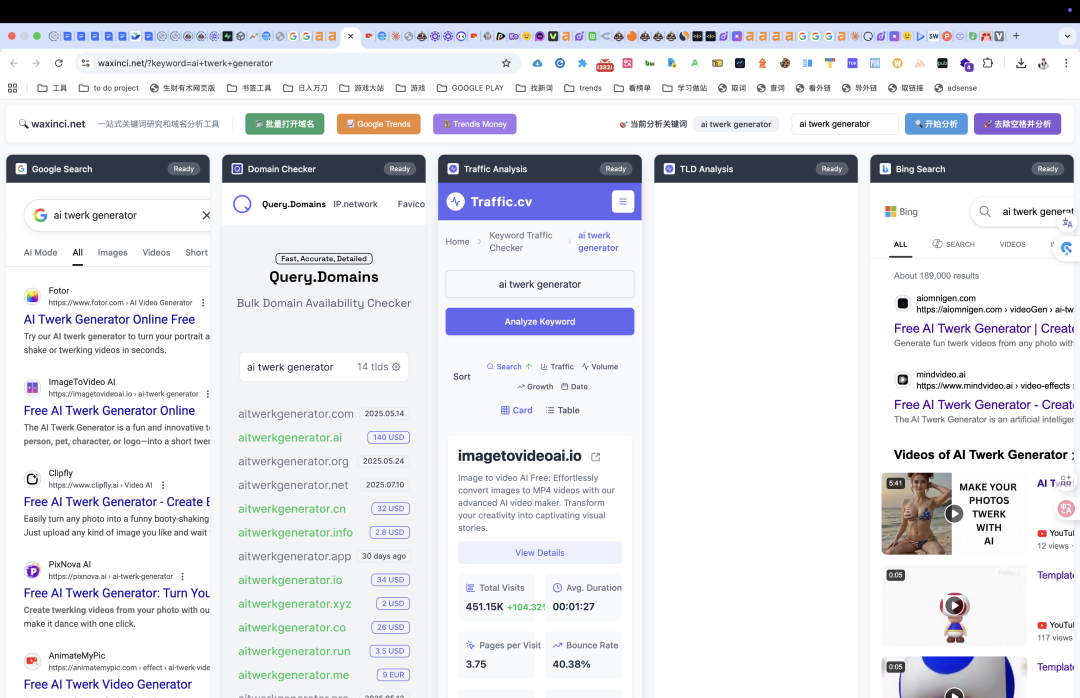1080x698 pixels.
Task: Click the tlds settings gear icon
Action: (396, 367)
